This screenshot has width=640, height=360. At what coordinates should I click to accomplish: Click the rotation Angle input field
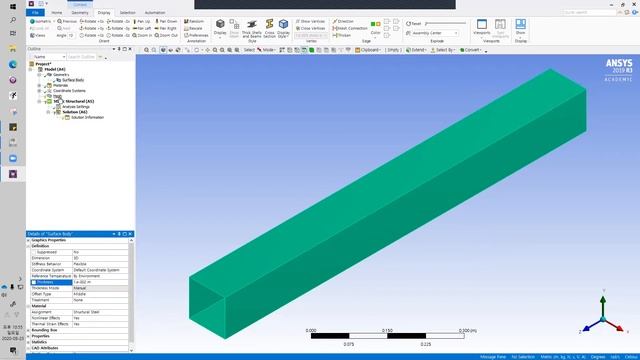tap(71, 36)
